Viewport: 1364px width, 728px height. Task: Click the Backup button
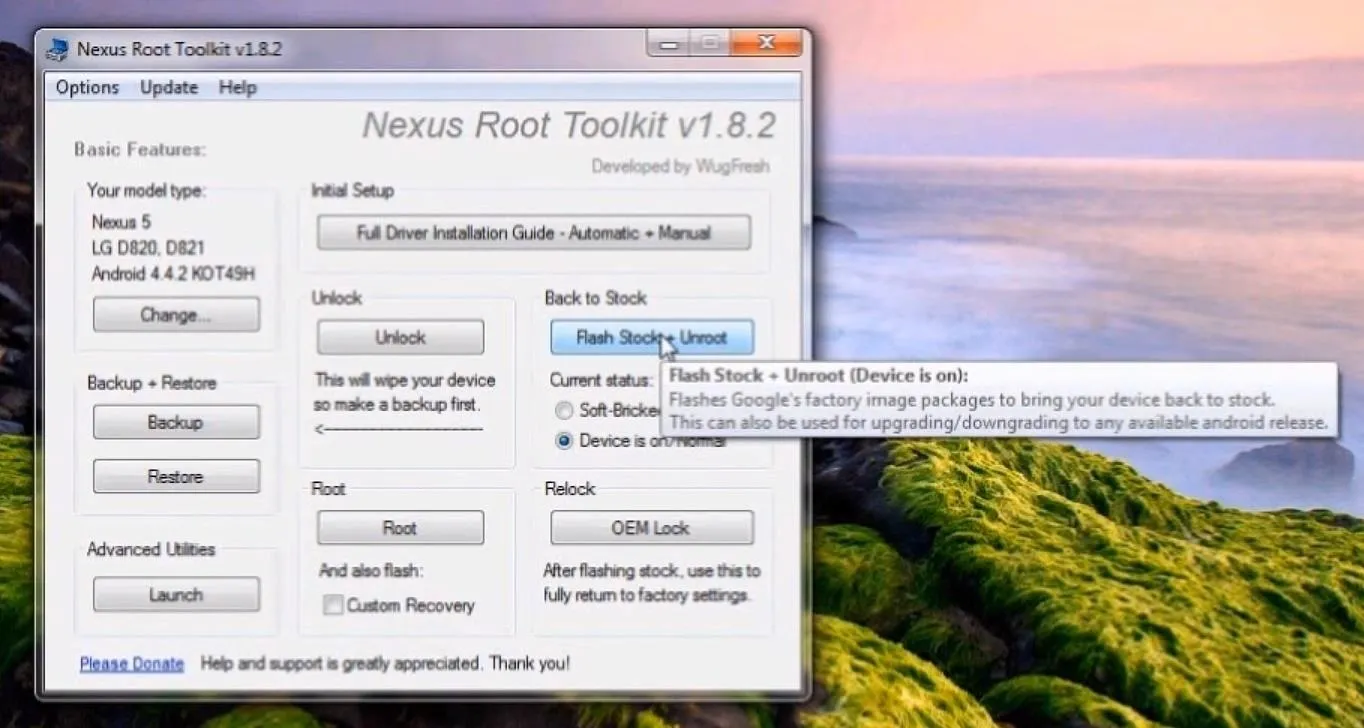click(x=176, y=422)
